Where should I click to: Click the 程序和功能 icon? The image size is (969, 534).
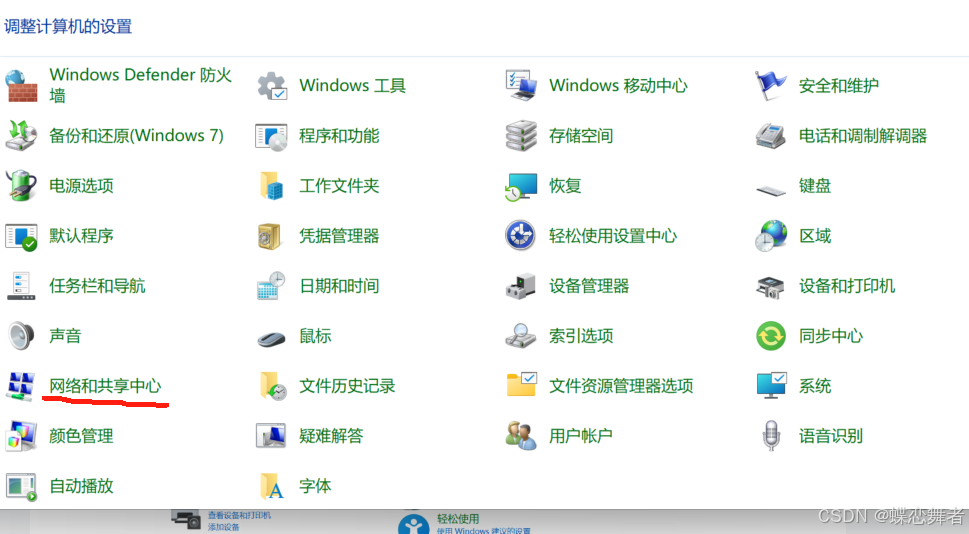[272, 136]
